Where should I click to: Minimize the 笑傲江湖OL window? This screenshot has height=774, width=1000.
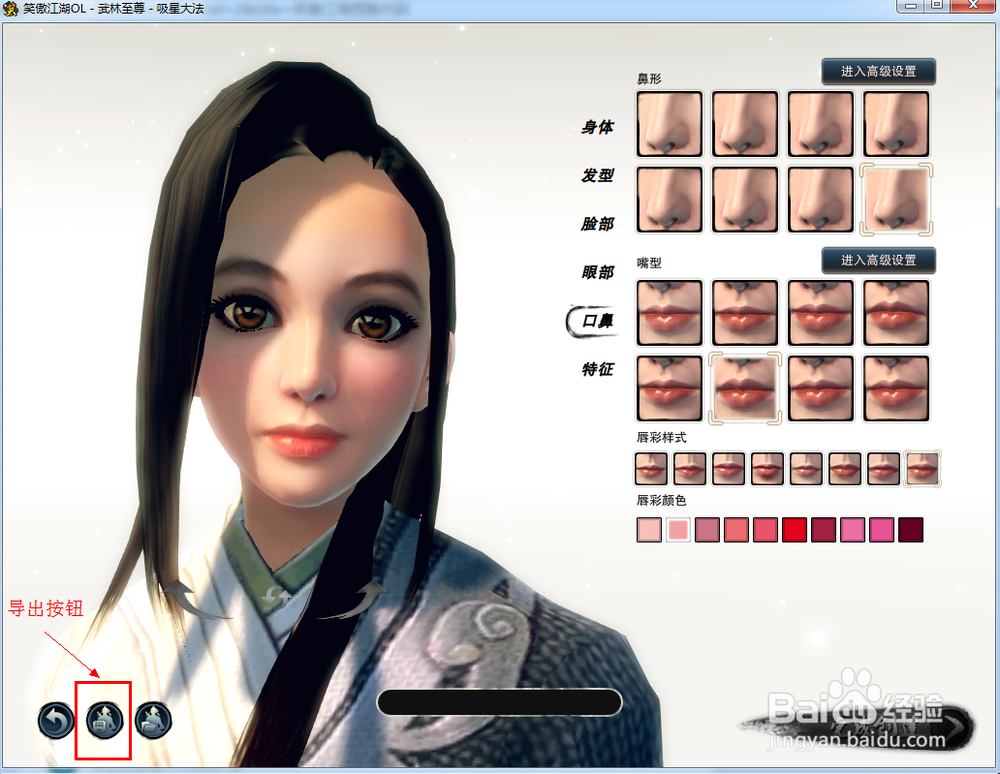[910, 6]
